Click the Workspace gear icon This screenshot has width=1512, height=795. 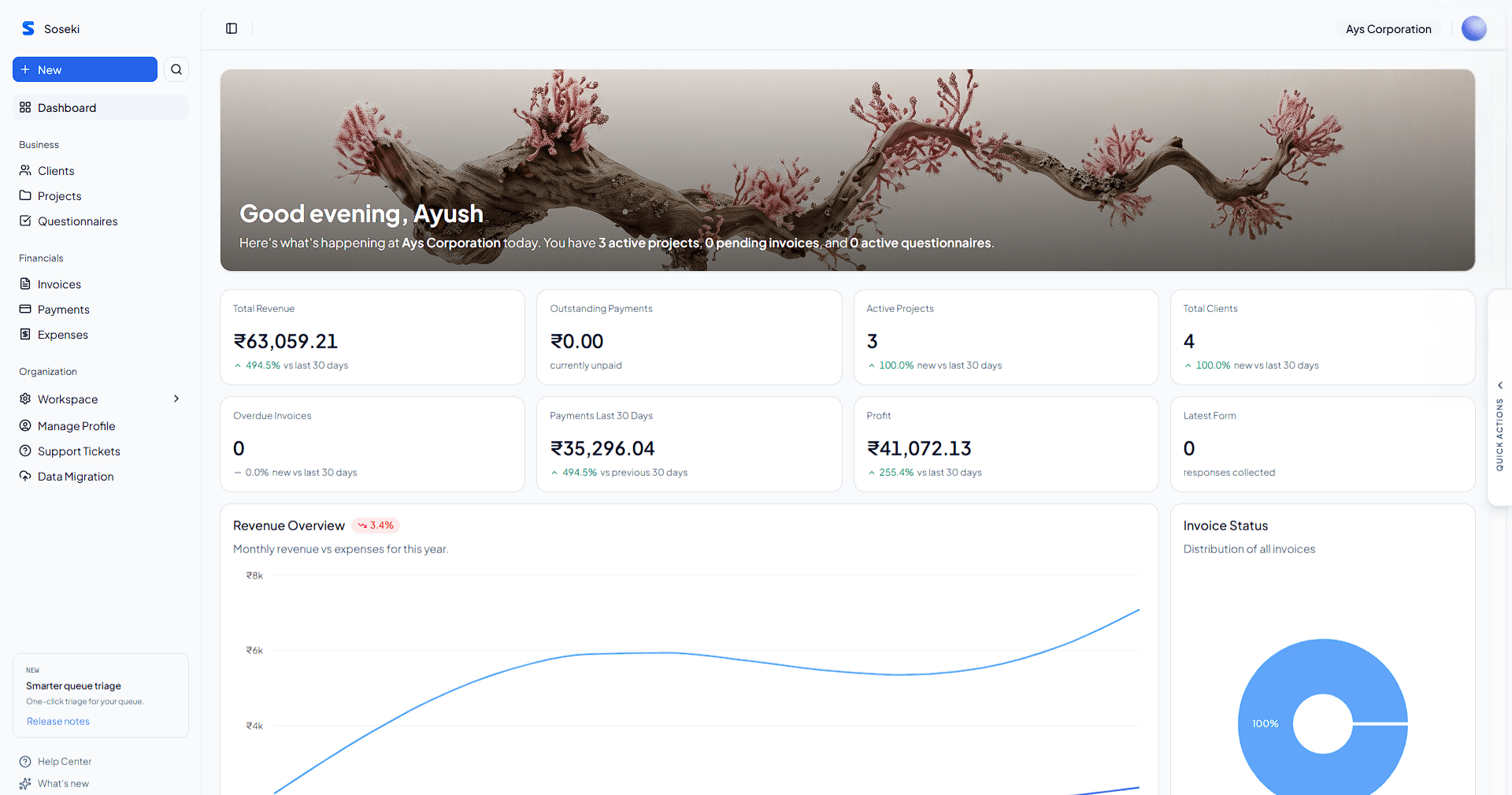click(x=25, y=399)
